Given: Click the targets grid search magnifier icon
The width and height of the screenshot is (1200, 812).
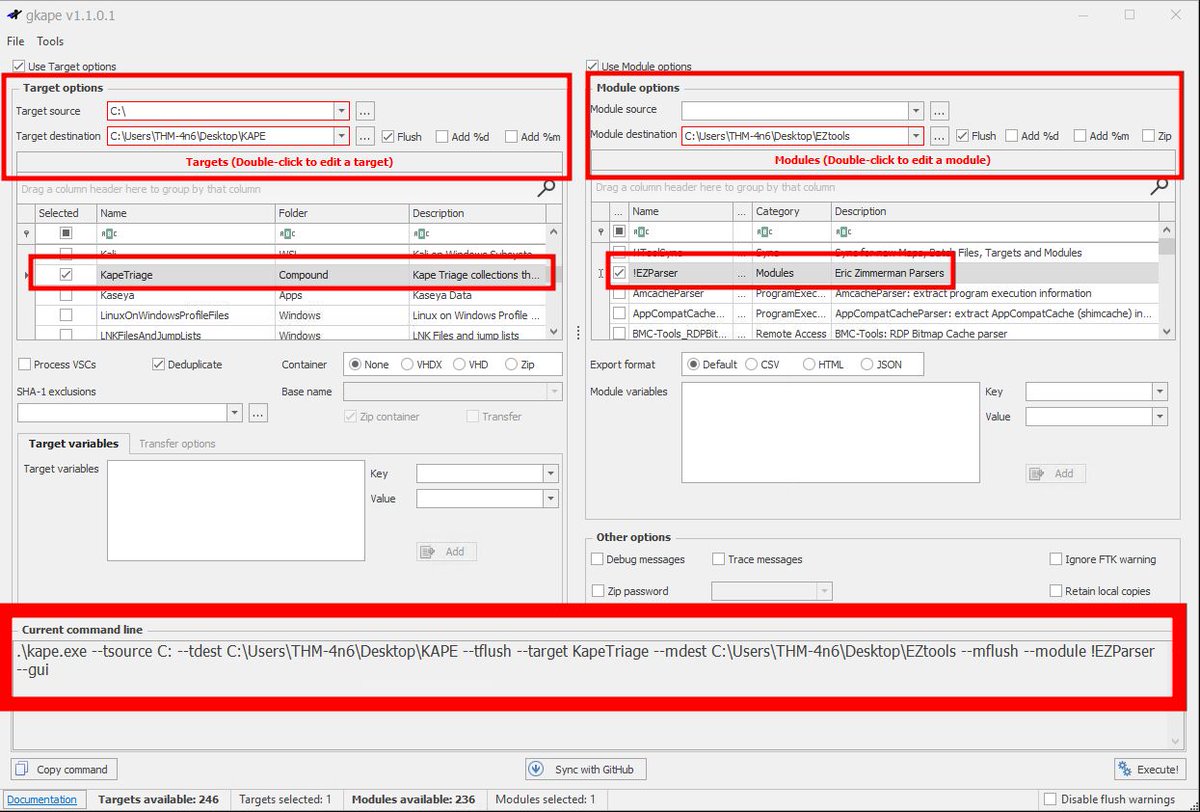Looking at the screenshot, I should (x=546, y=188).
